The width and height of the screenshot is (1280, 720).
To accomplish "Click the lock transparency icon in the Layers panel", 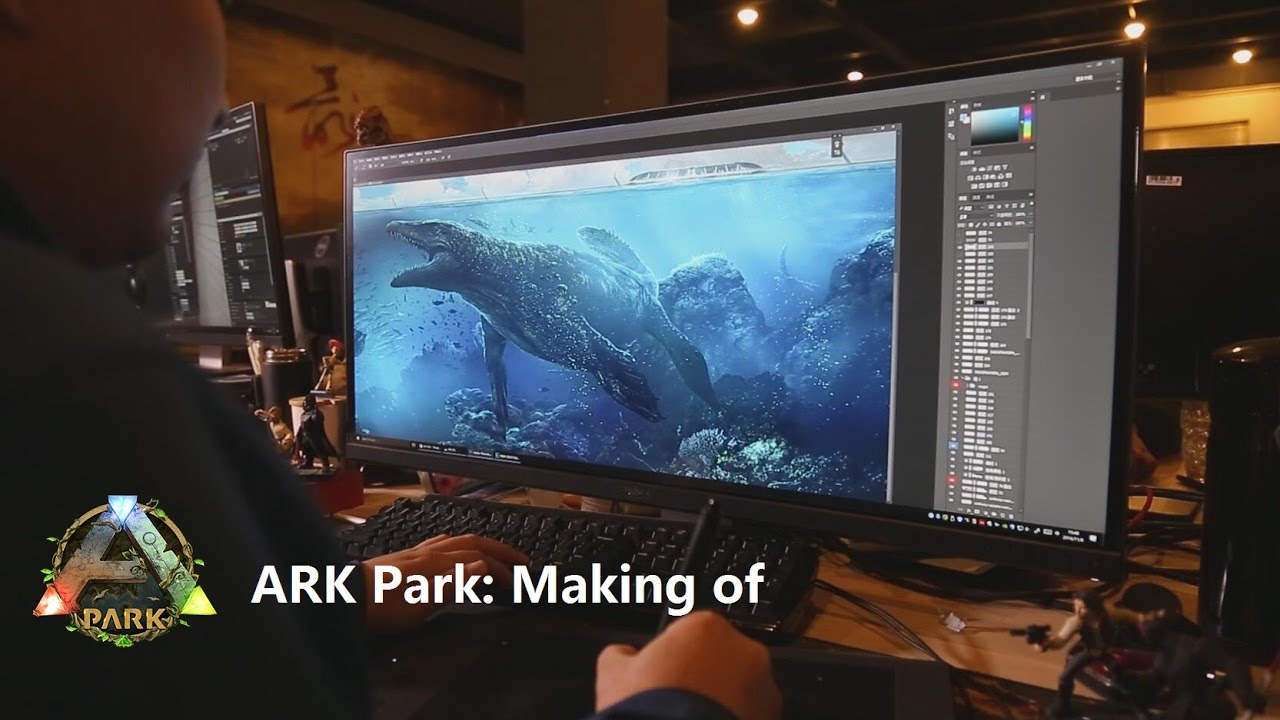I will (x=970, y=224).
